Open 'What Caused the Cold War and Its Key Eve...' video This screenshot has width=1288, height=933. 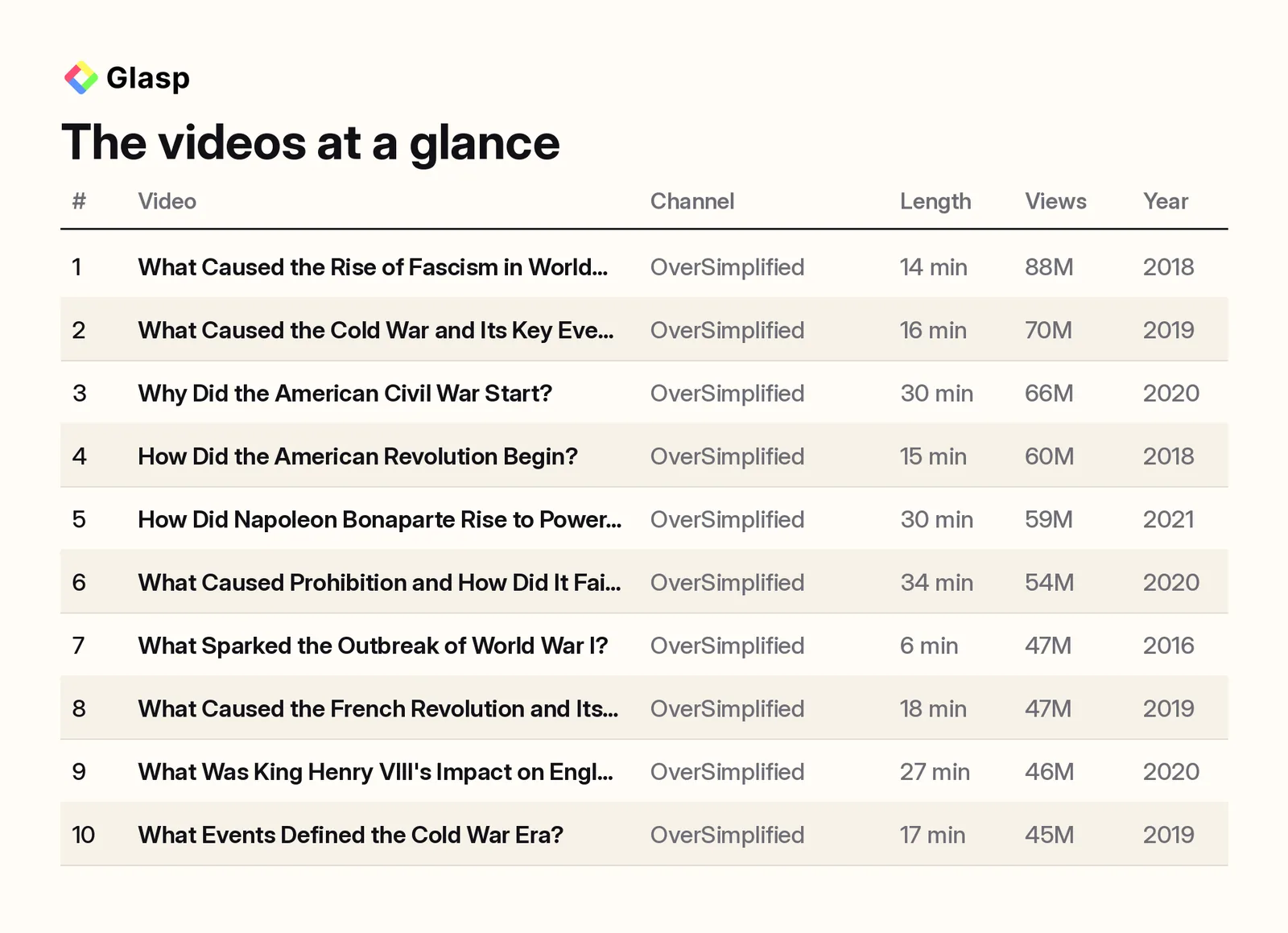[x=376, y=330]
